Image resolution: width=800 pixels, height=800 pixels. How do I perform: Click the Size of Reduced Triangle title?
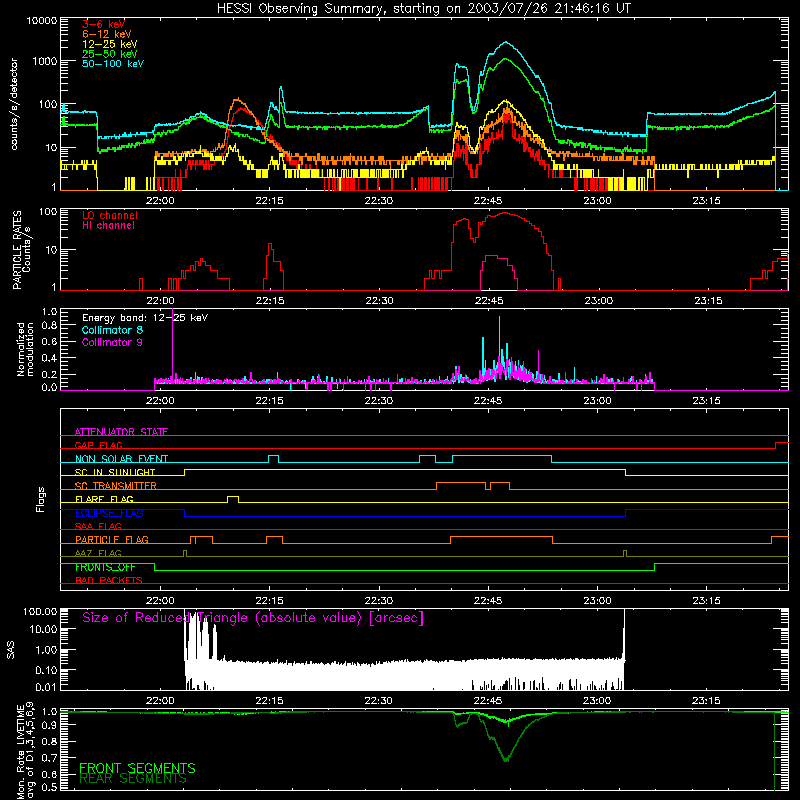click(253, 618)
